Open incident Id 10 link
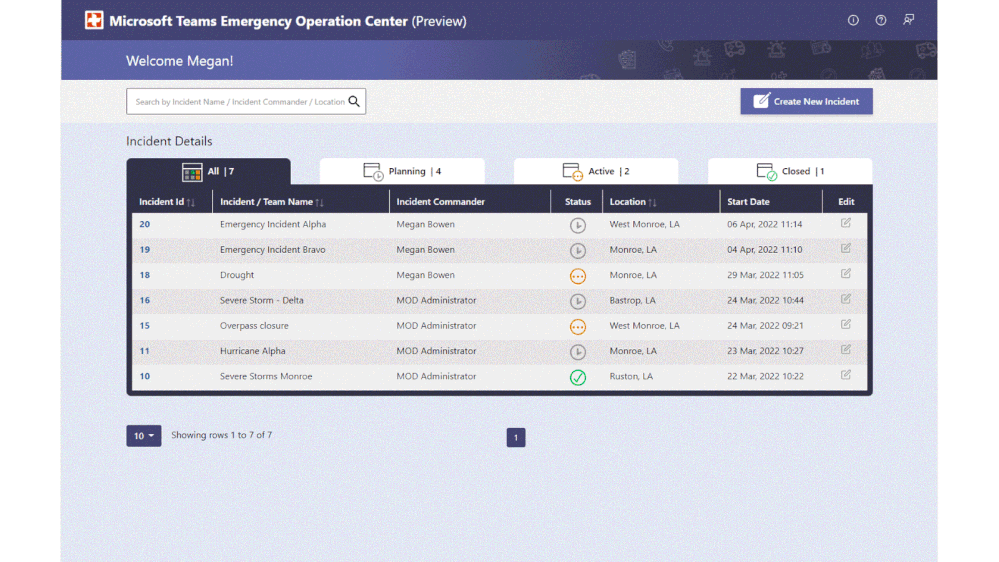Screen dimensions: 999x562 145,377
